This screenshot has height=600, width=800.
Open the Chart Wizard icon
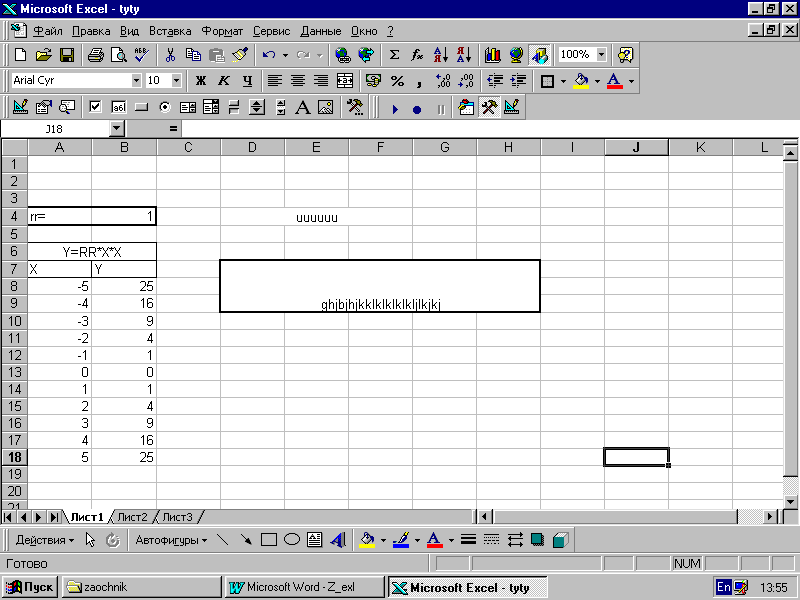click(x=492, y=55)
